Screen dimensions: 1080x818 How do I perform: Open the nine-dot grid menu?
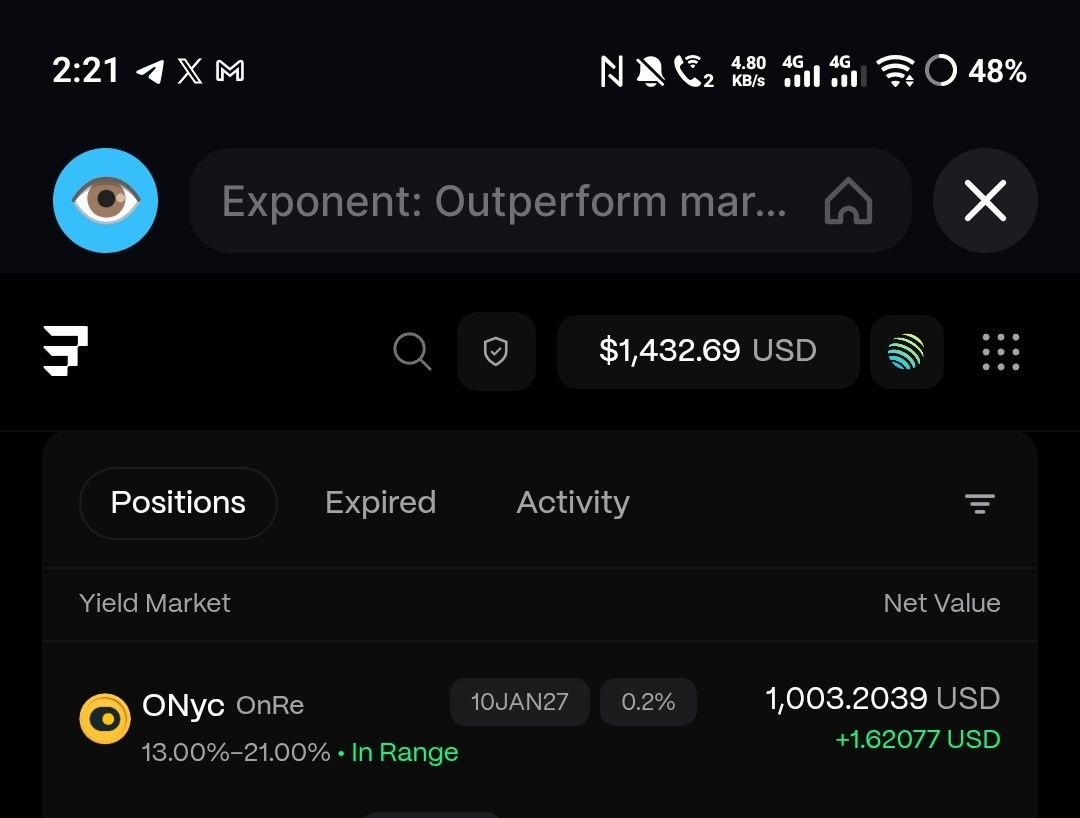(x=1000, y=352)
